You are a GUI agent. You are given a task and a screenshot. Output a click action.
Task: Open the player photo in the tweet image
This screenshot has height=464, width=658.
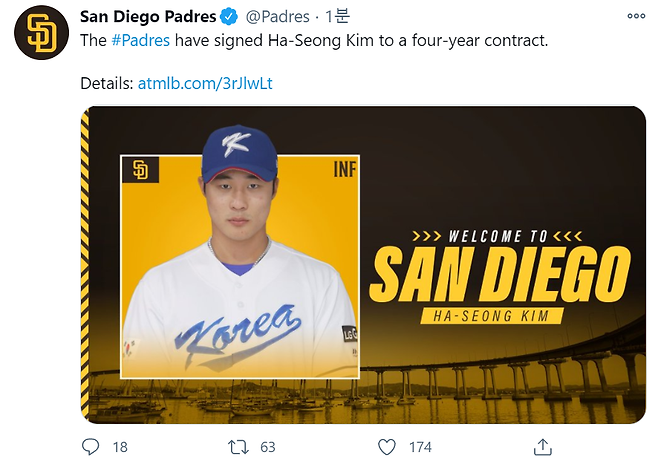coord(240,270)
